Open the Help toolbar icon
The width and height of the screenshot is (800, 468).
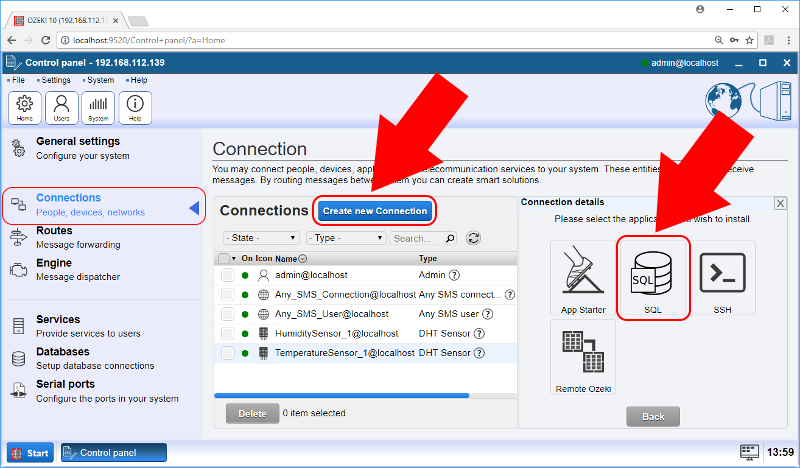[134, 106]
